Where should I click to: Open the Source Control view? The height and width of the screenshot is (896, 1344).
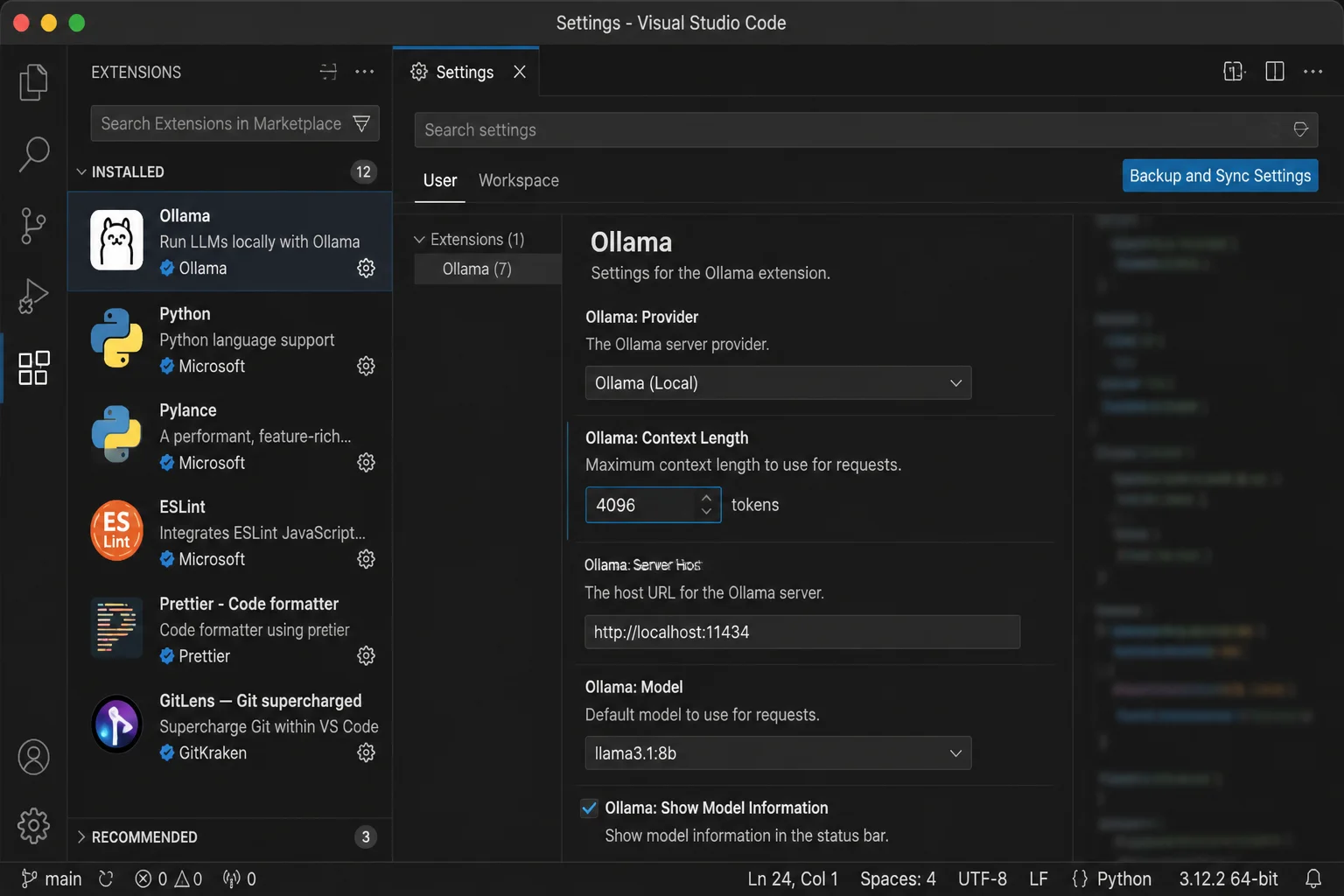click(x=33, y=226)
